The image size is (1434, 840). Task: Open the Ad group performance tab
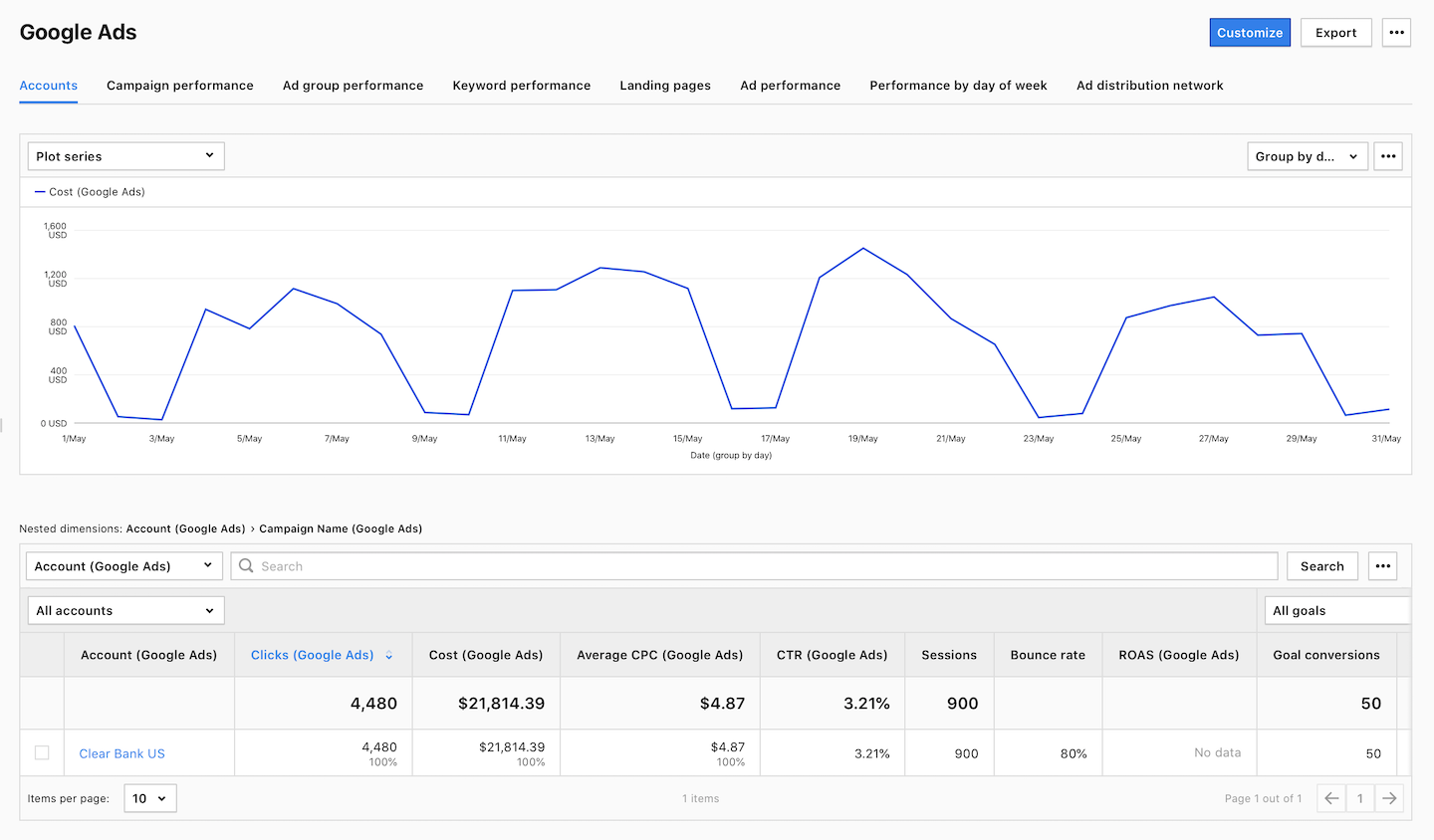[354, 86]
